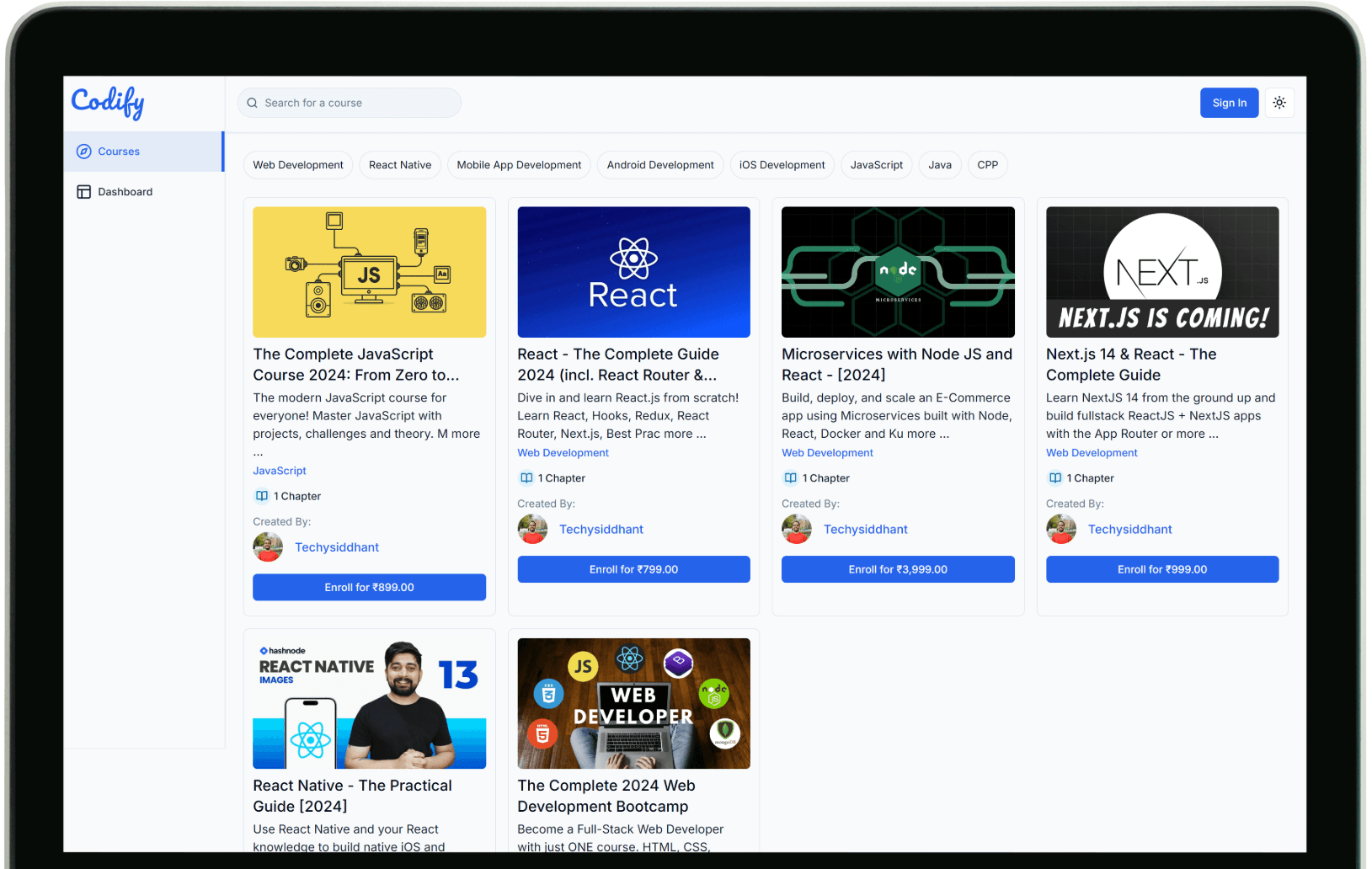This screenshot has width=1372, height=869.
Task: Click Enroll for ₹999.00 button
Action: click(x=1162, y=570)
